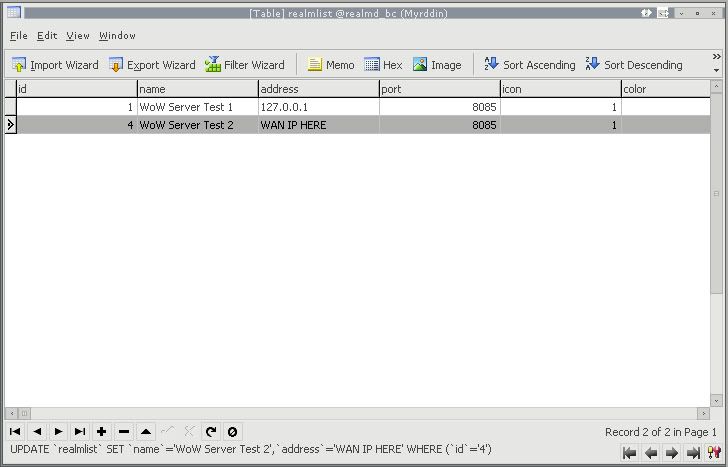The image size is (728, 467).
Task: Select cell 'WoW Server Test 2'
Action: coord(198,125)
